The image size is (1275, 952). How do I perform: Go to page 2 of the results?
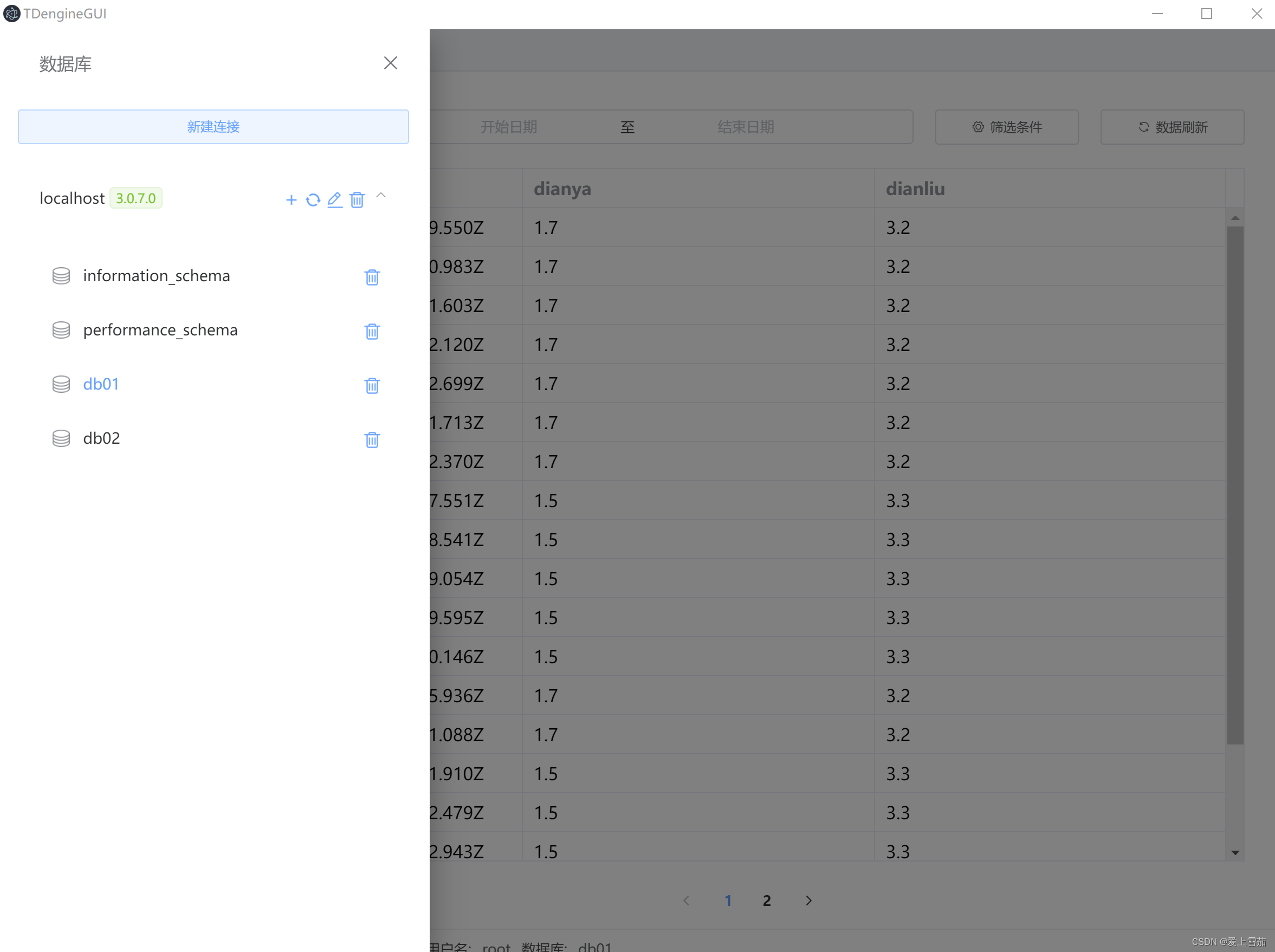(766, 900)
